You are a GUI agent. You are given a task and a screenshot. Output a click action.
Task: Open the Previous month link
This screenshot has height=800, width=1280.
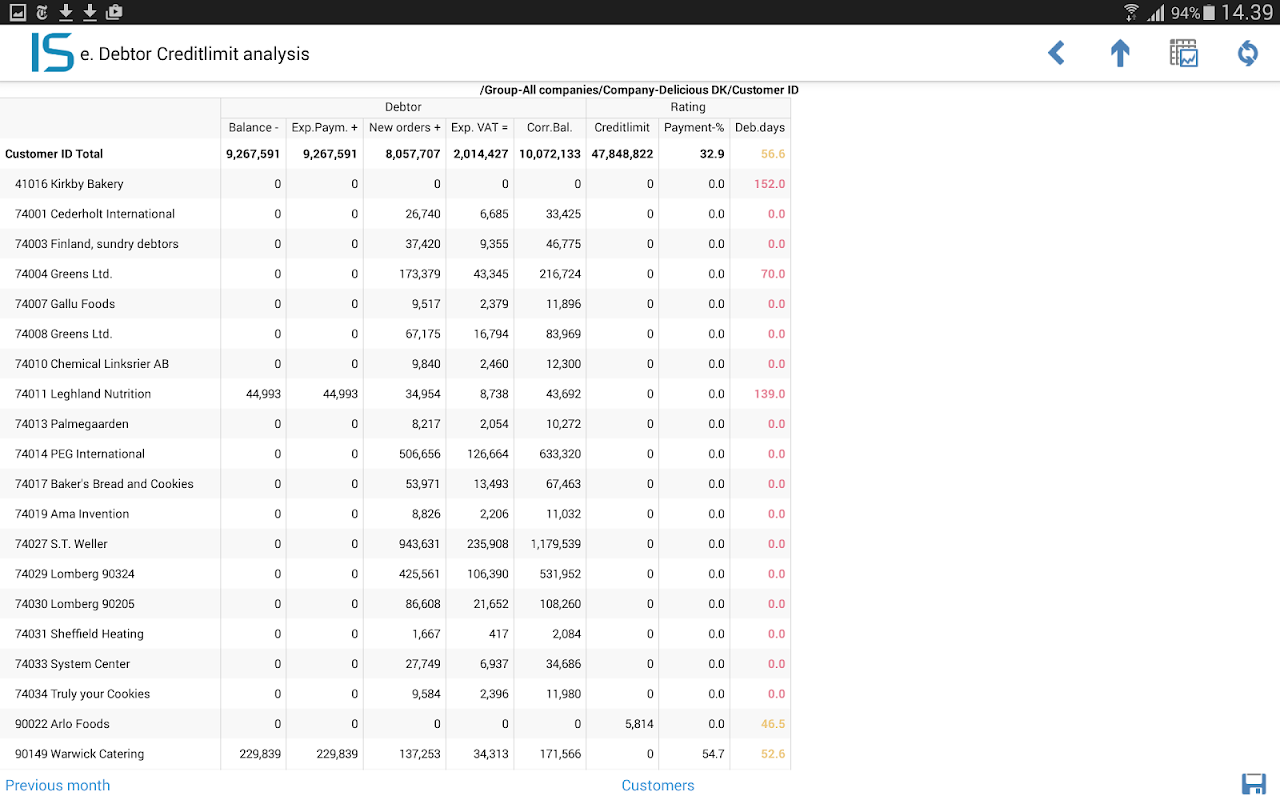[x=58, y=785]
